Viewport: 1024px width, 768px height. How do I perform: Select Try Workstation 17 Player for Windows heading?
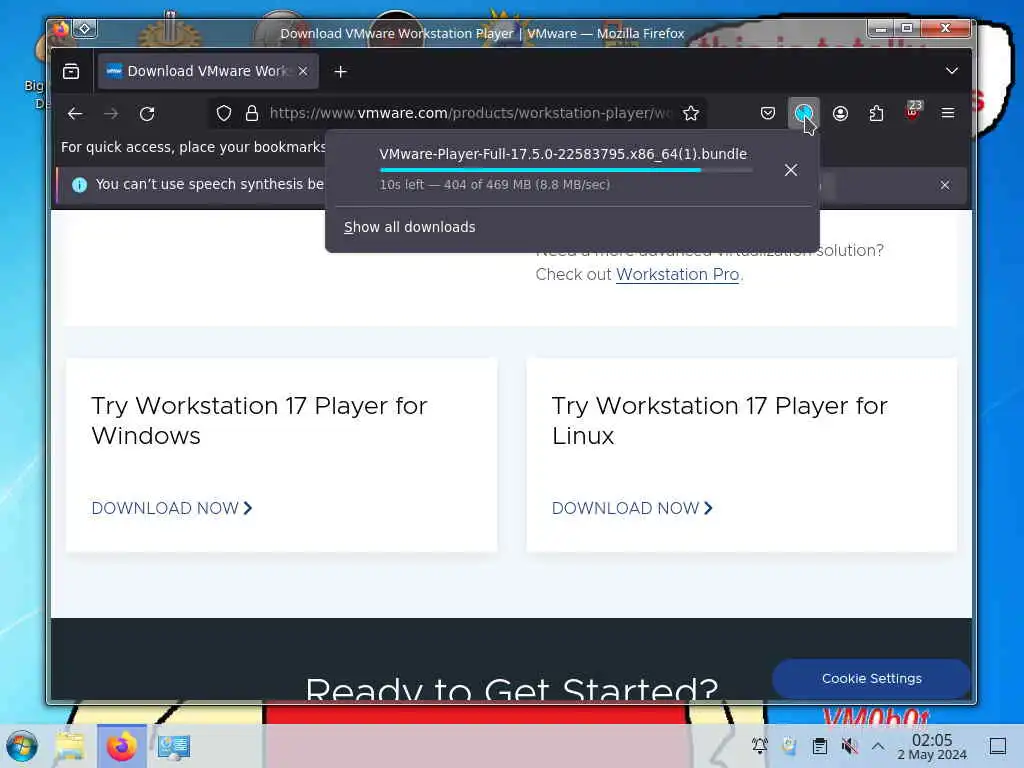pos(259,421)
